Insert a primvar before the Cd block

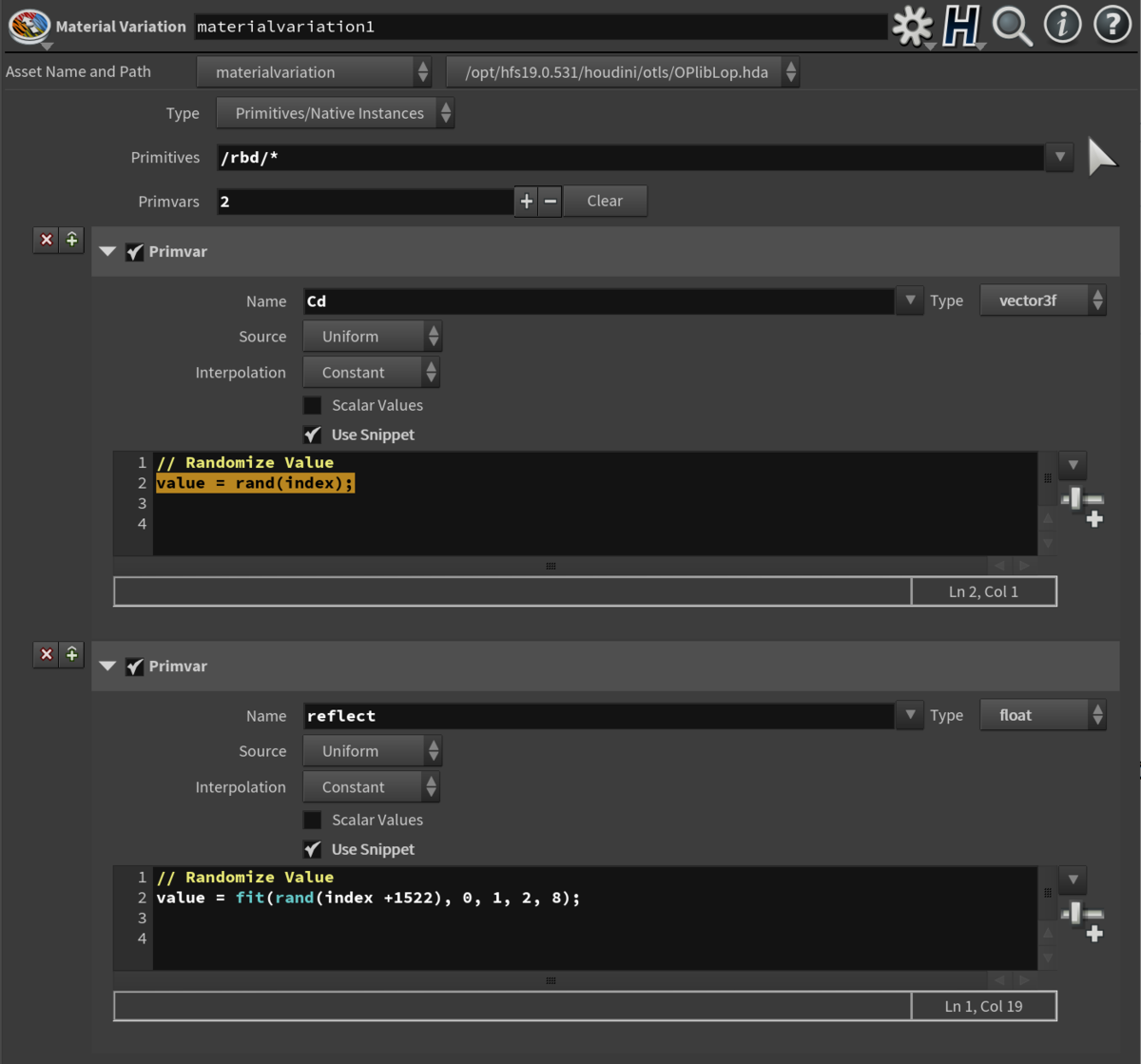[72, 240]
